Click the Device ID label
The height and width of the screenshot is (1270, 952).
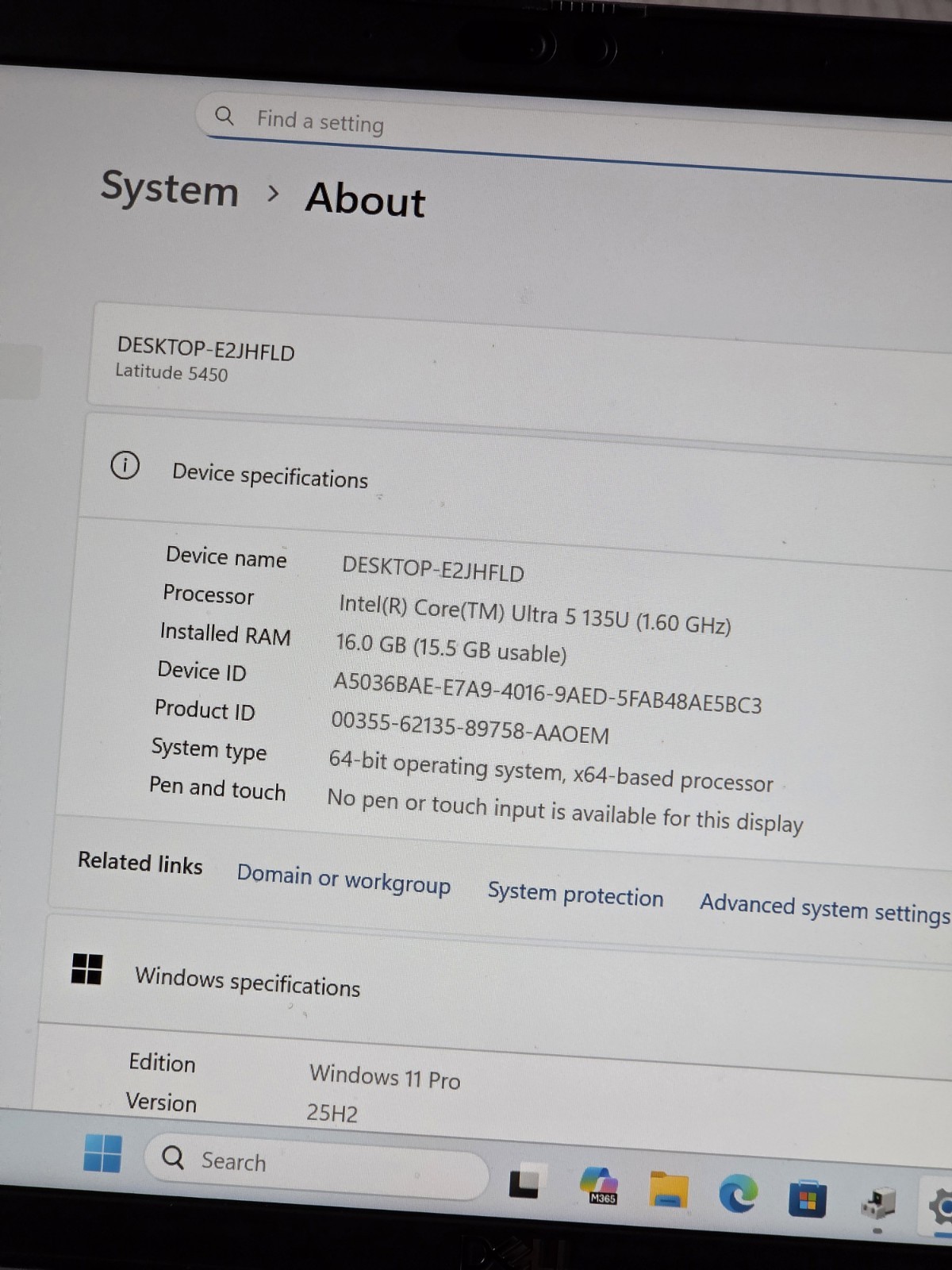coord(202,671)
